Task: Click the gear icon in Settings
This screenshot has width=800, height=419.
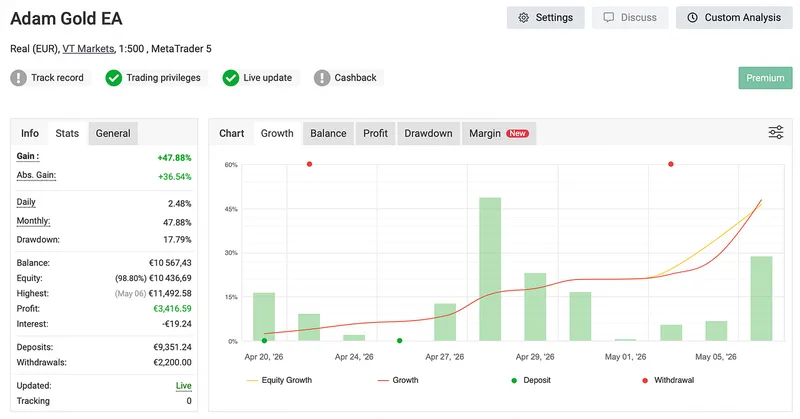Action: [x=523, y=18]
